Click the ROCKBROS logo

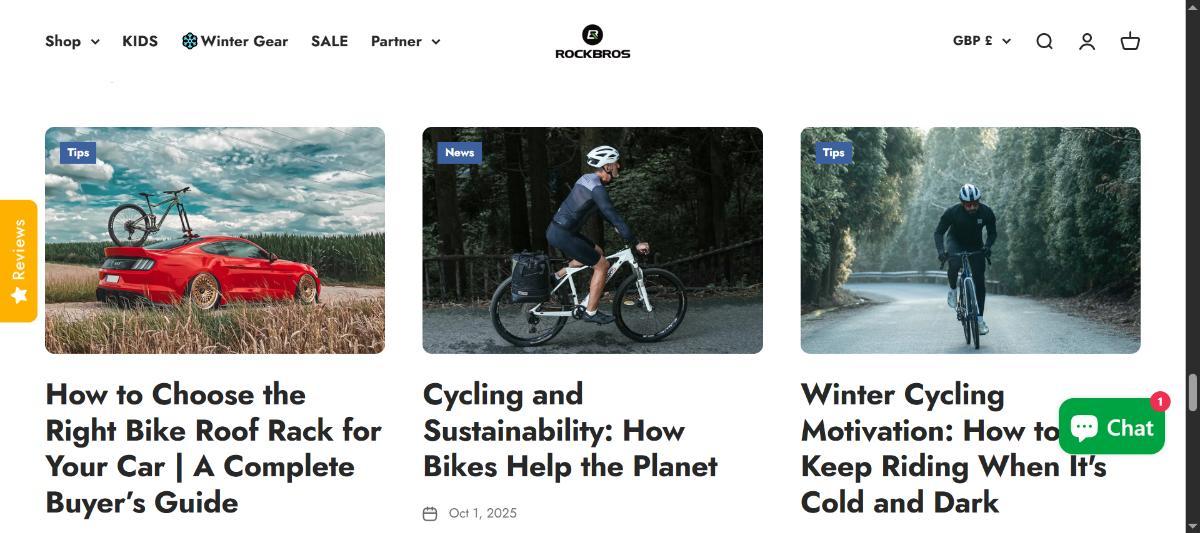pos(592,42)
